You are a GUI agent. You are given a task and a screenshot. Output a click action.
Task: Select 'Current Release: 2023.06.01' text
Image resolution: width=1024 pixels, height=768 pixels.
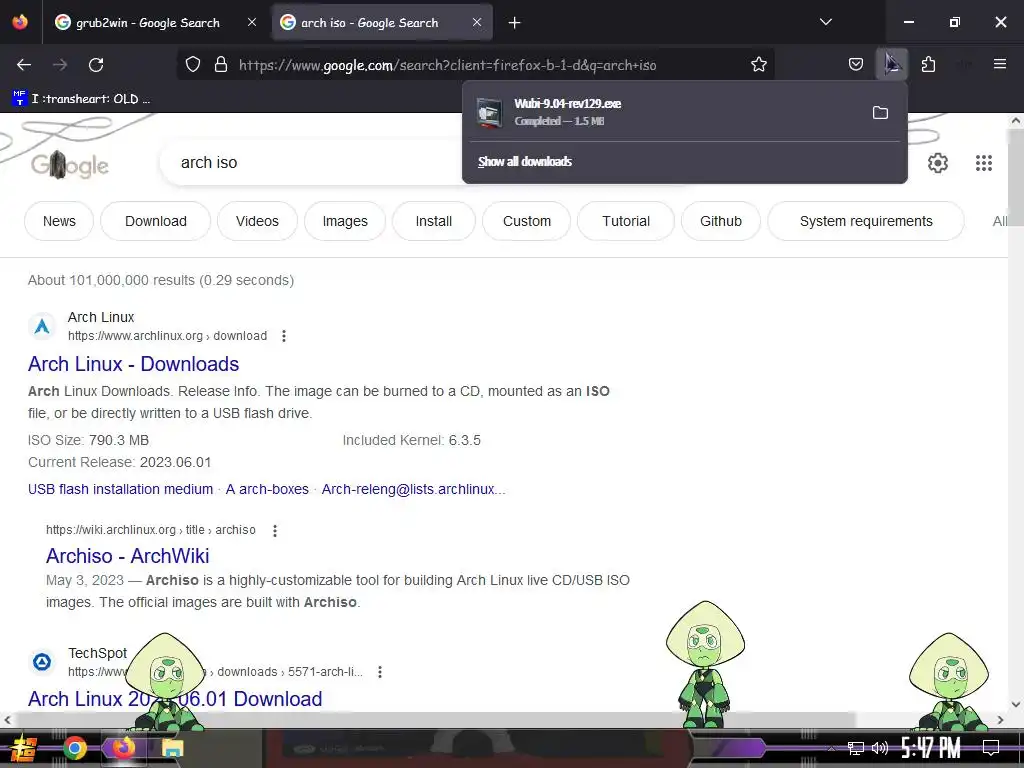(120, 462)
